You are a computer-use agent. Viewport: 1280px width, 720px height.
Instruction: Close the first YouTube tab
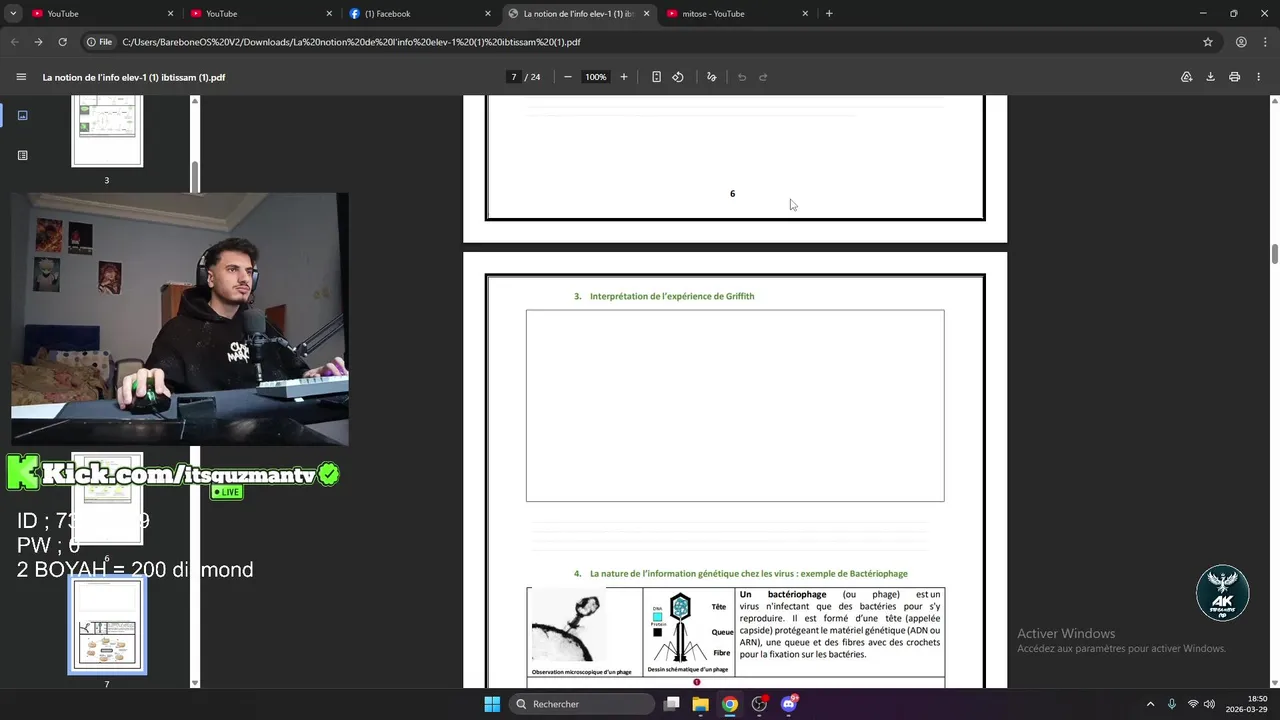(x=171, y=14)
